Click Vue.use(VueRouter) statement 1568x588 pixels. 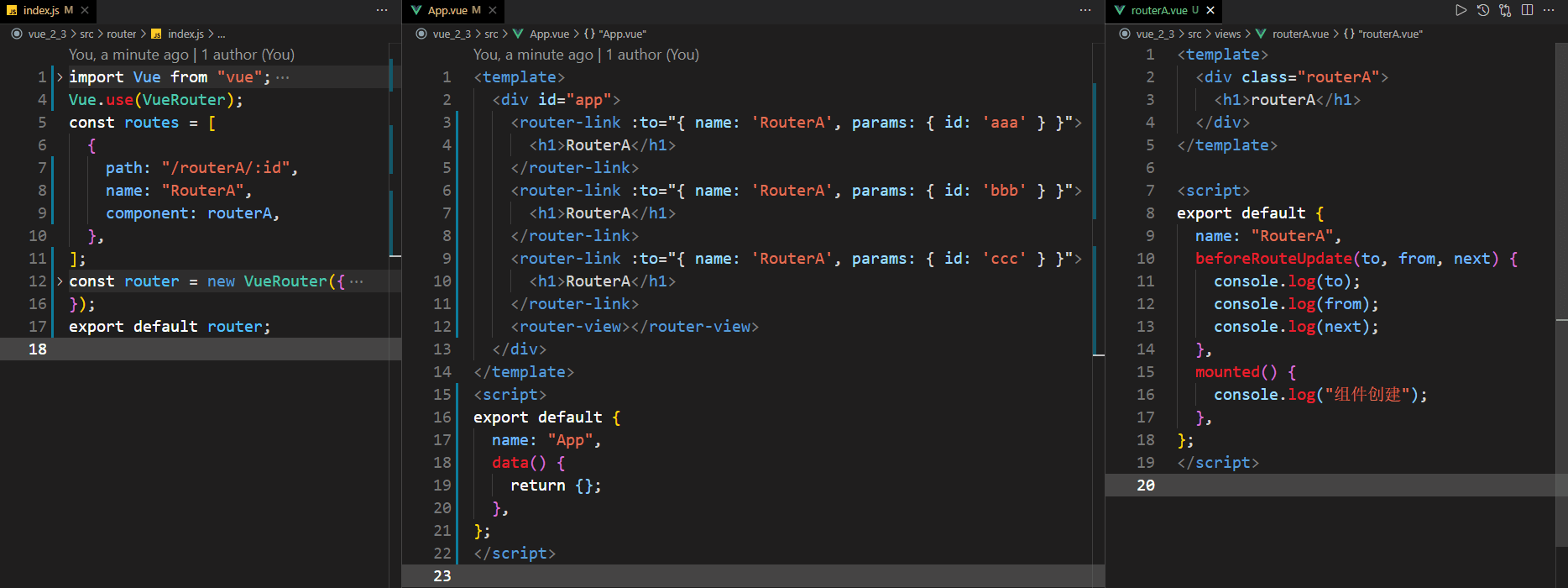coord(156,100)
